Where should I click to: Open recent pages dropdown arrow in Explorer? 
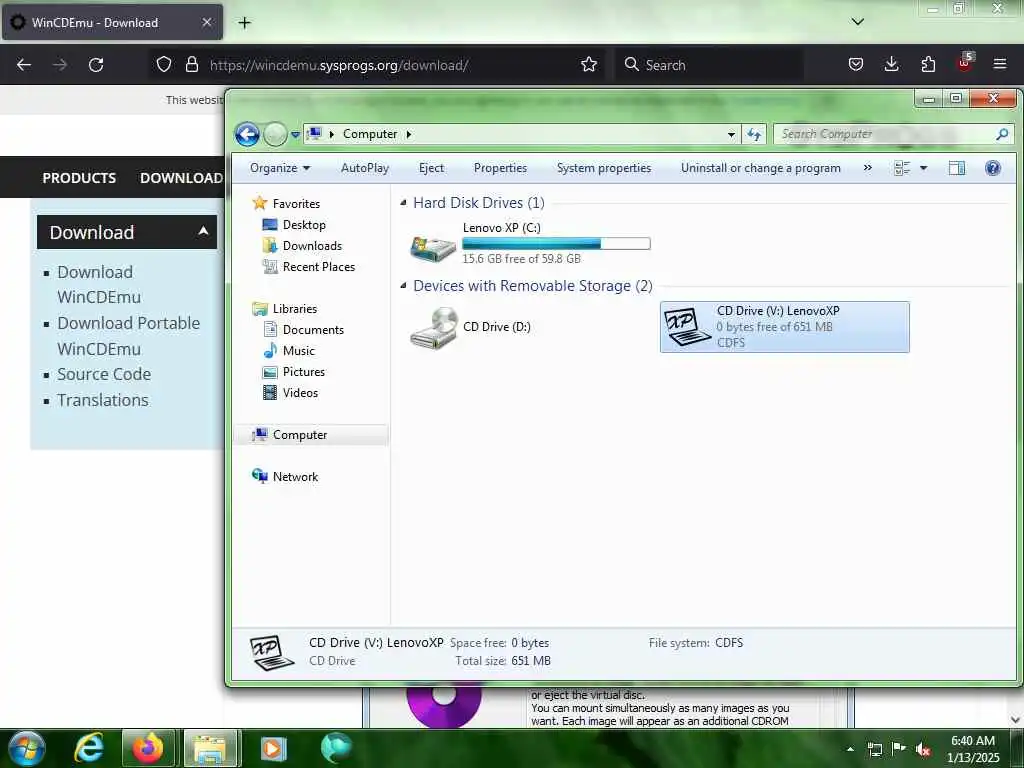[295, 135]
